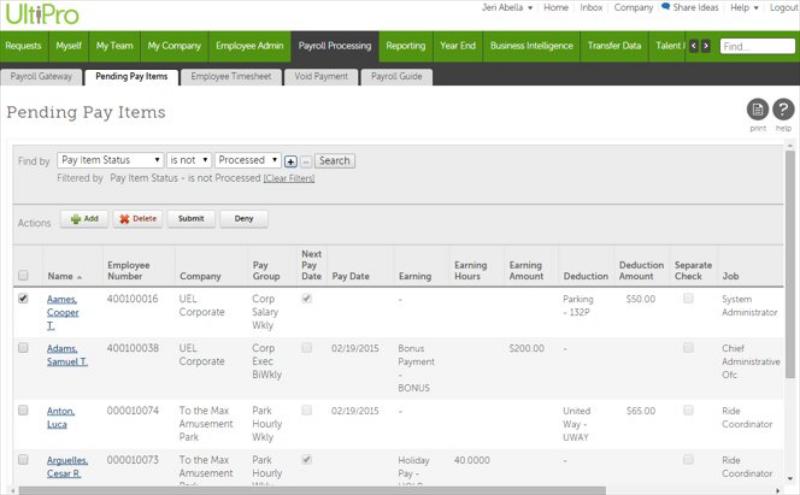This screenshot has width=800, height=495.
Task: Open the 'is not' operator dropdown
Action: (x=189, y=160)
